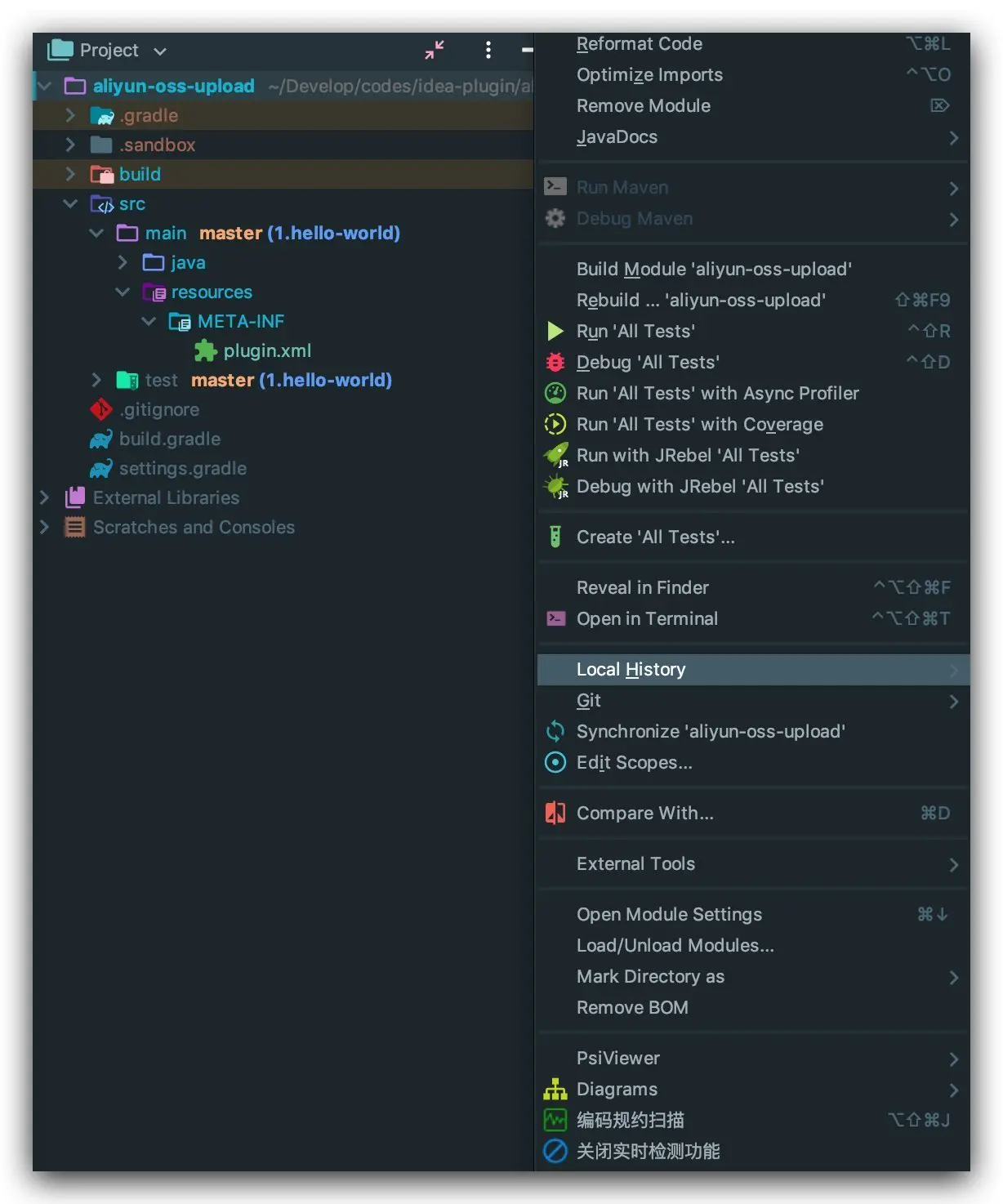Minimize the Project tool window

click(x=527, y=50)
